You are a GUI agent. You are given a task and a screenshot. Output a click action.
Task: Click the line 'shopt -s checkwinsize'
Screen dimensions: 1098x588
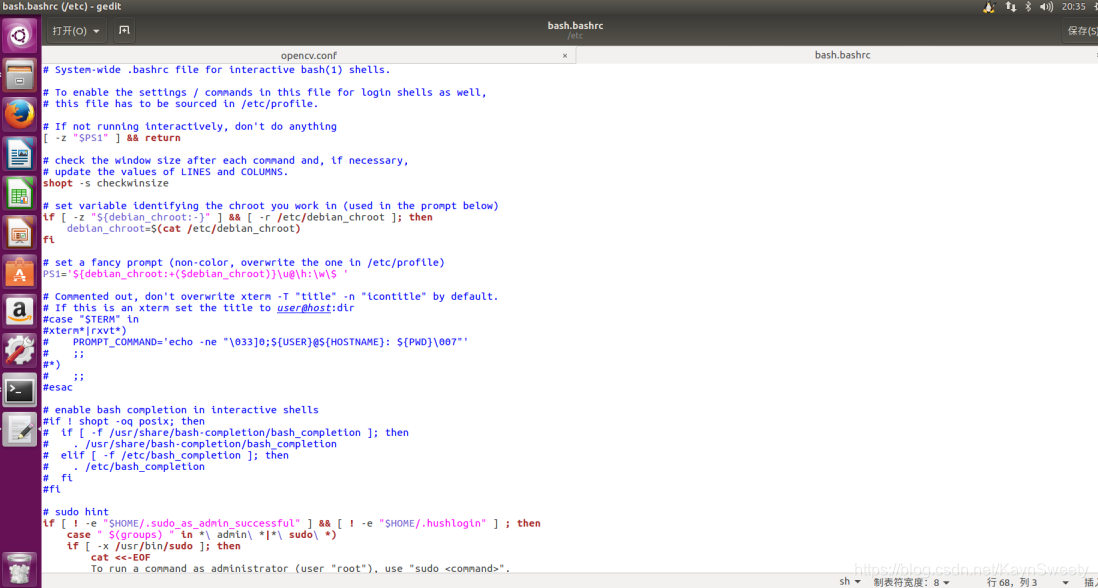coord(106,183)
